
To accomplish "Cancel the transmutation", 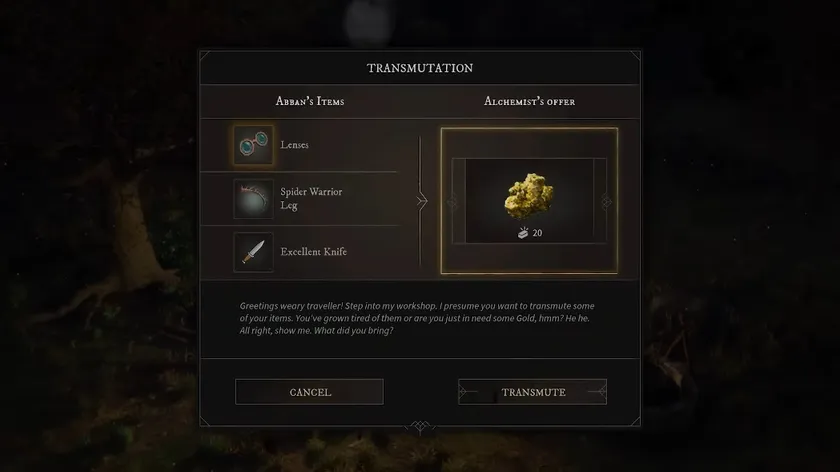I will [310, 392].
